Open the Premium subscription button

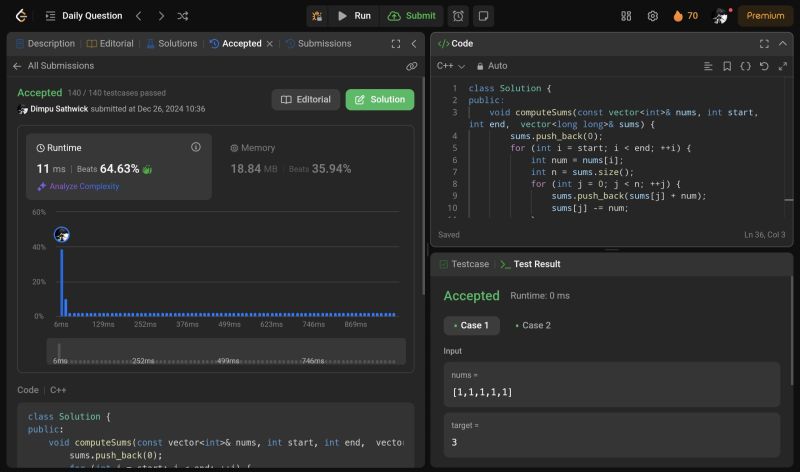[765, 16]
